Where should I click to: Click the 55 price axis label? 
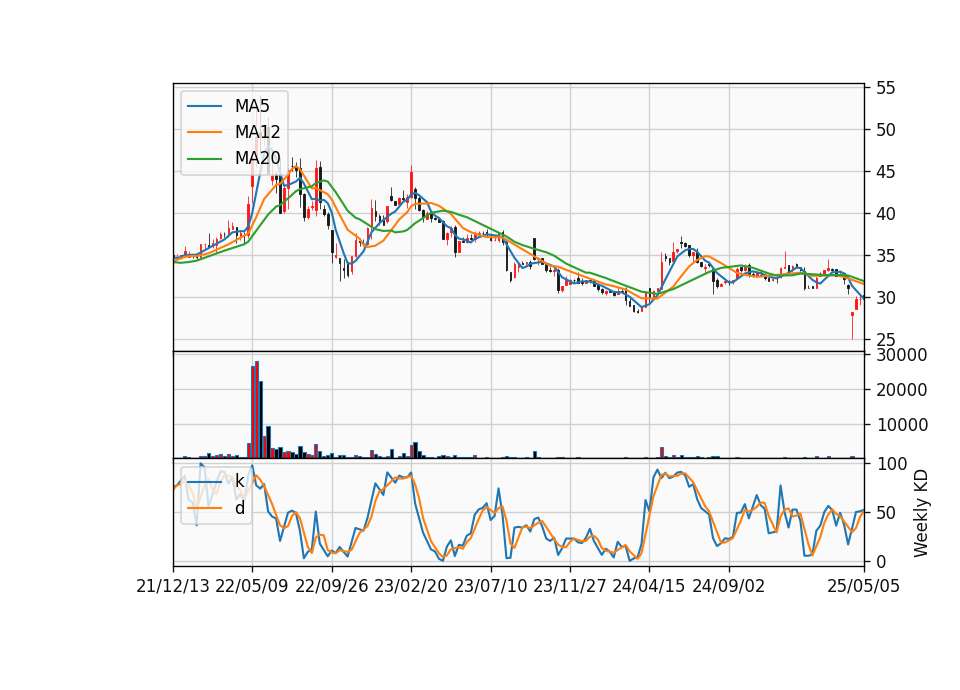pyautogui.click(x=885, y=88)
